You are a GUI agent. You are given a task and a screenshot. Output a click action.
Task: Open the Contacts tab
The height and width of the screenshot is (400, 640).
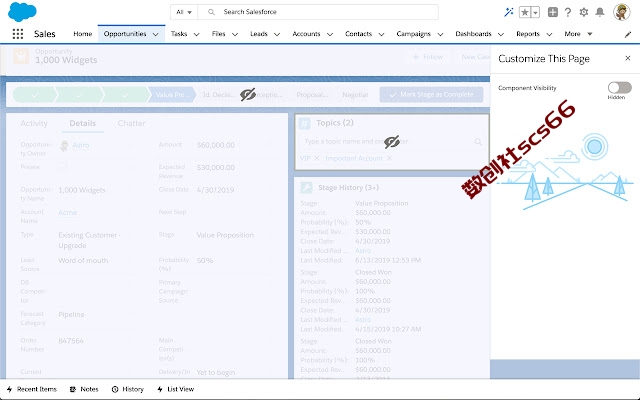[x=358, y=34]
